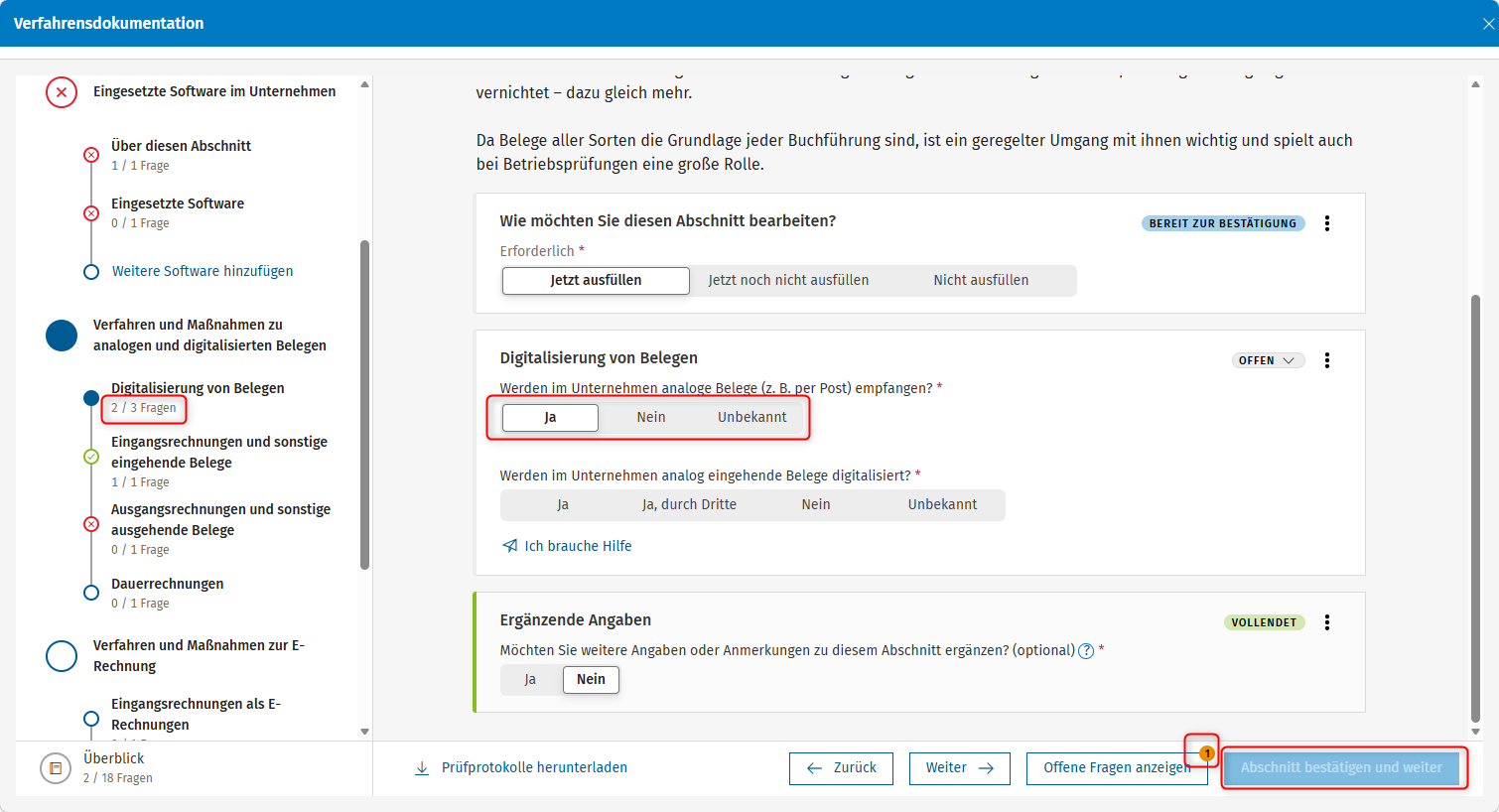Viewport: 1499px width, 812px height.
Task: Select 'Jetzt noch nicht ausfüllen' option
Action: point(788,281)
